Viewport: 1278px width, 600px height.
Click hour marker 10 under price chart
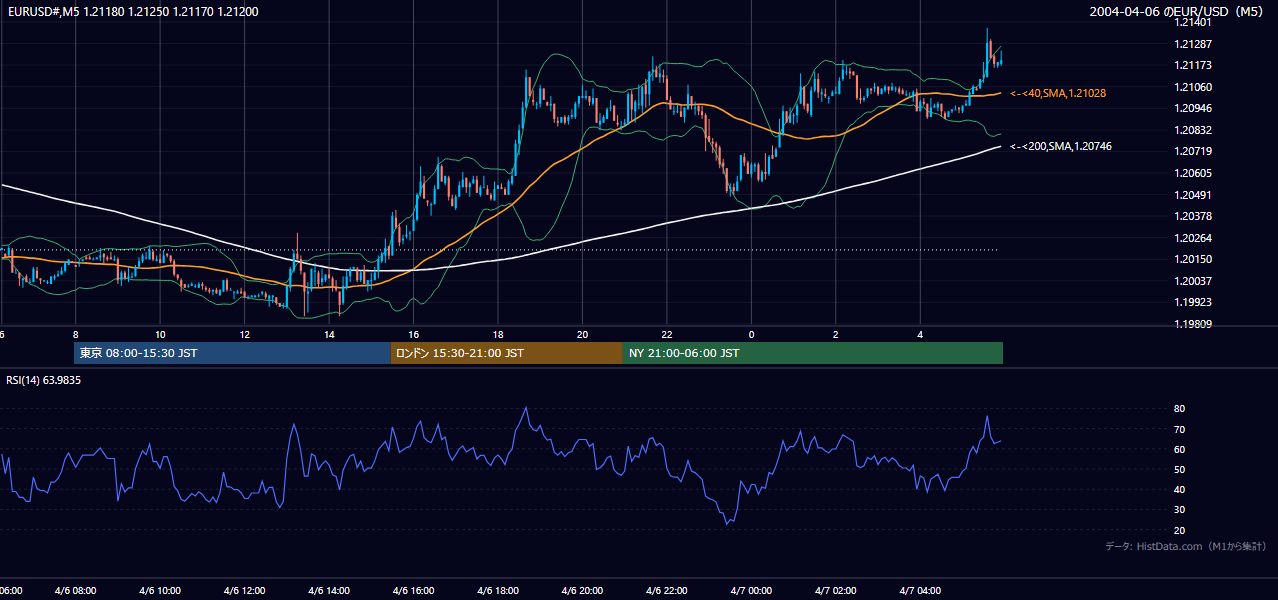(x=160, y=333)
